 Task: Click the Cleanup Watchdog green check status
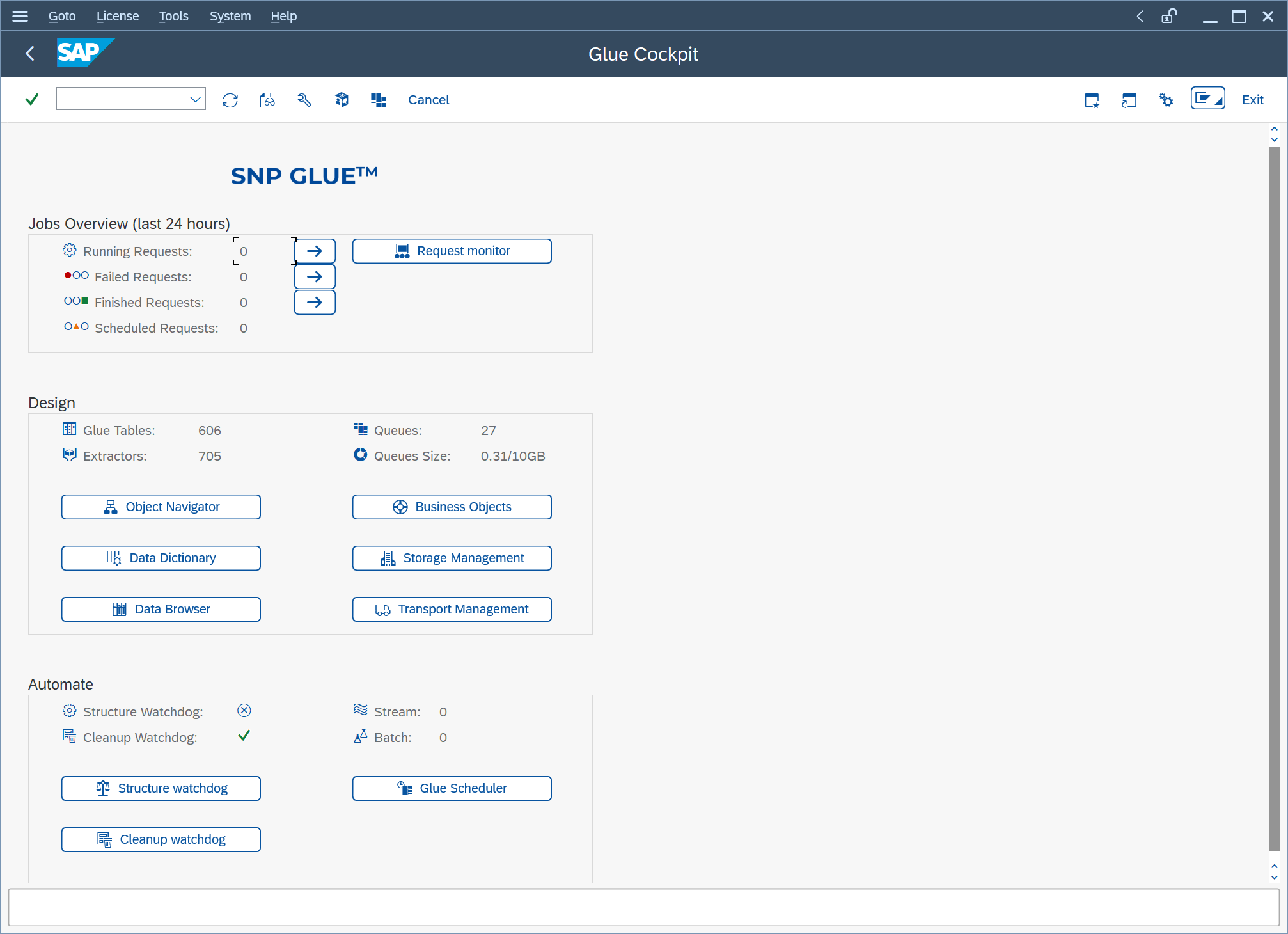tap(244, 736)
